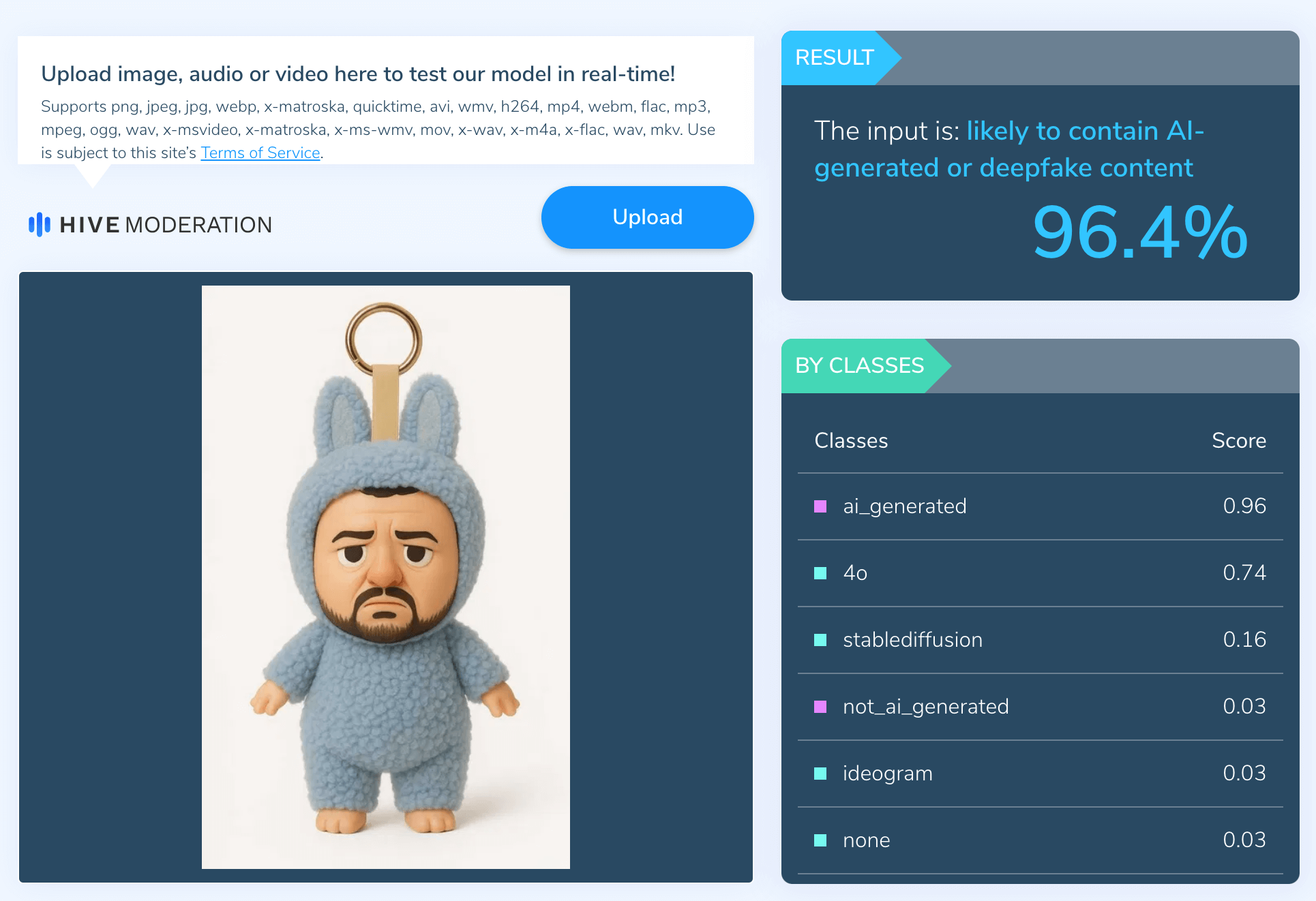The width and height of the screenshot is (1316, 901).
Task: Click the pink not_ai_generated swatch
Action: (820, 707)
